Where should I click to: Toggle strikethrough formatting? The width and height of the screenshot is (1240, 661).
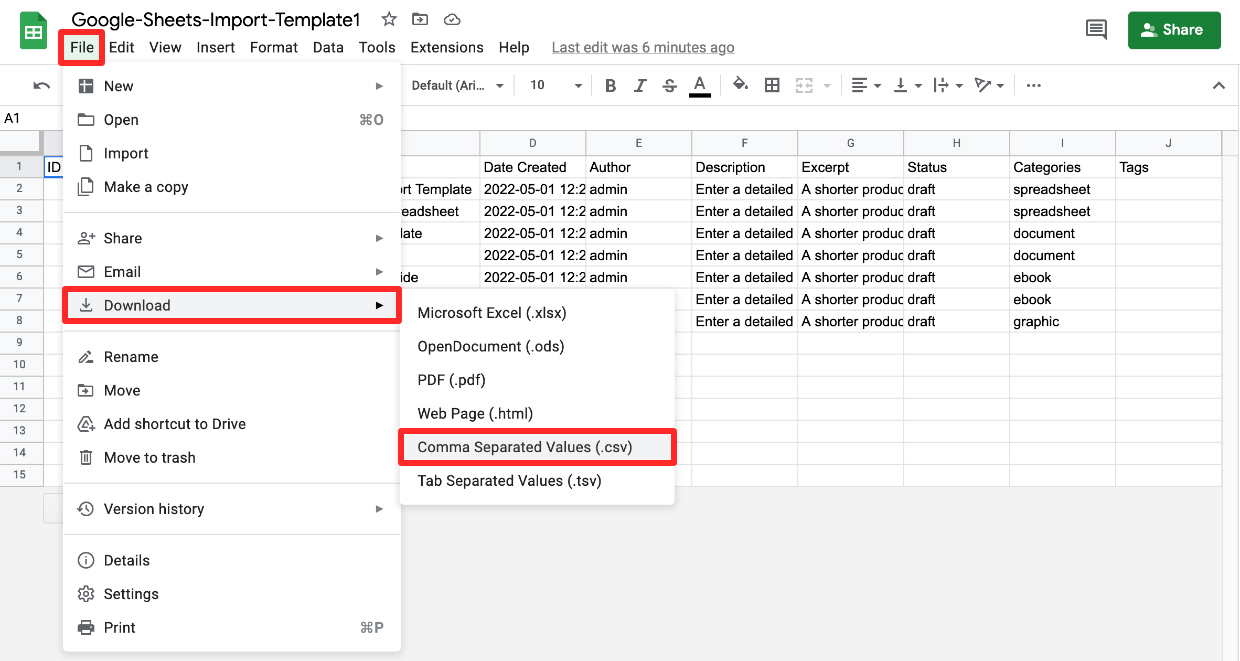[x=669, y=85]
